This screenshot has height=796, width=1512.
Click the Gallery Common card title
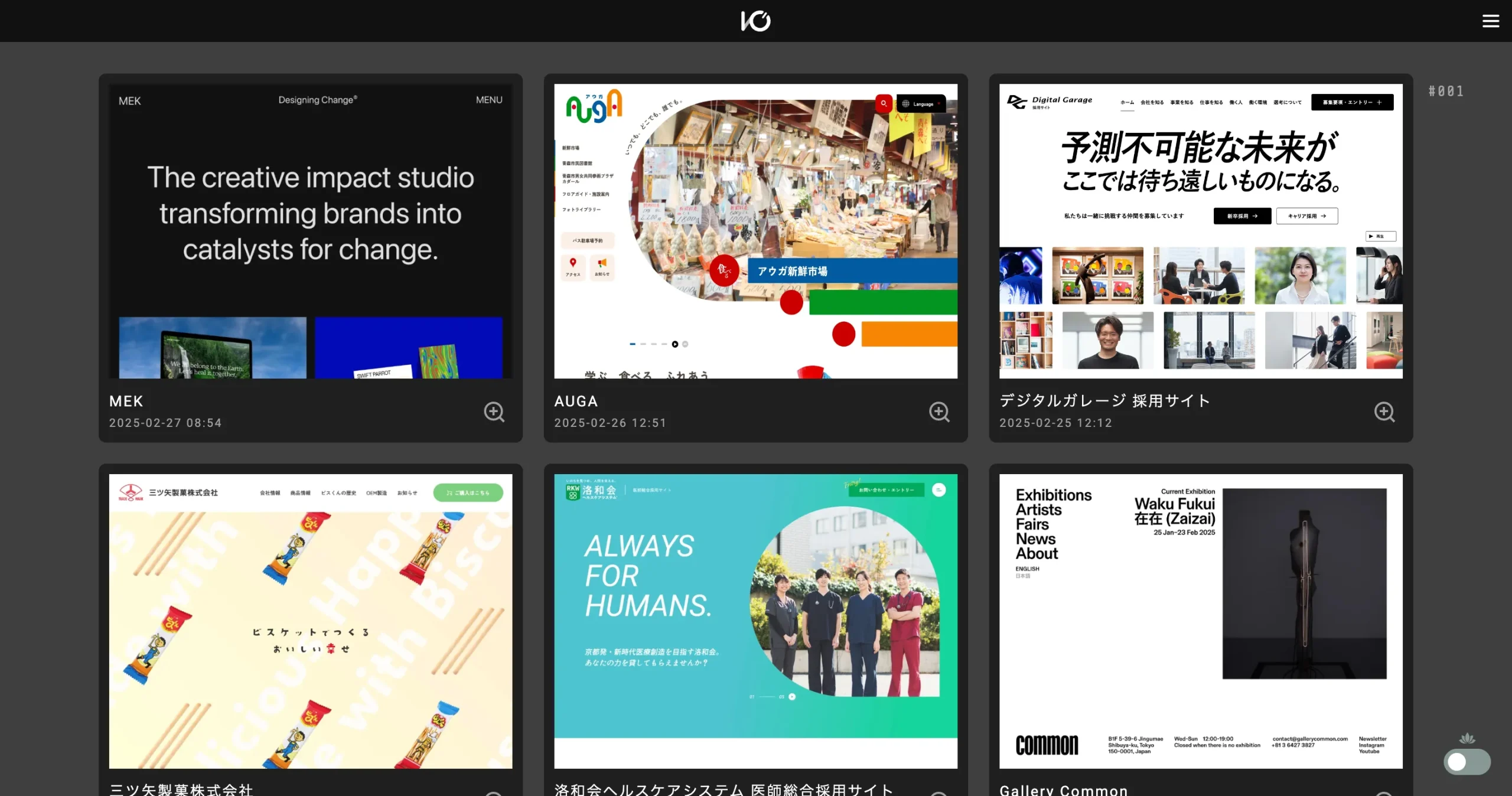pos(1064,790)
